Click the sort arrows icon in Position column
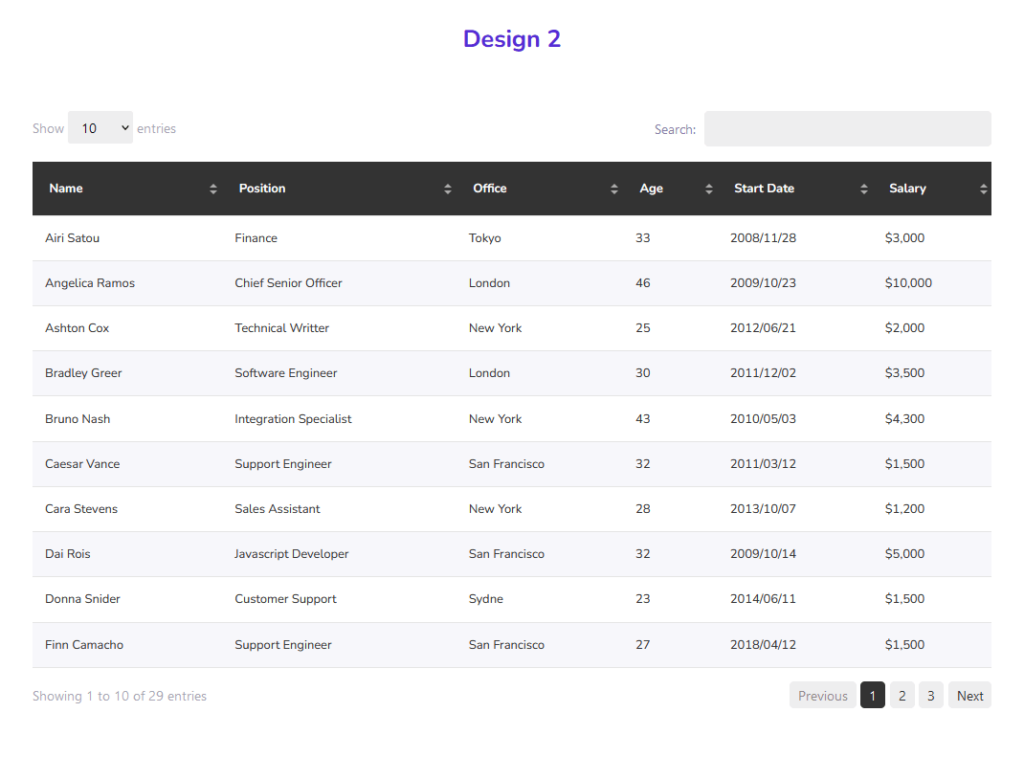 coord(447,189)
